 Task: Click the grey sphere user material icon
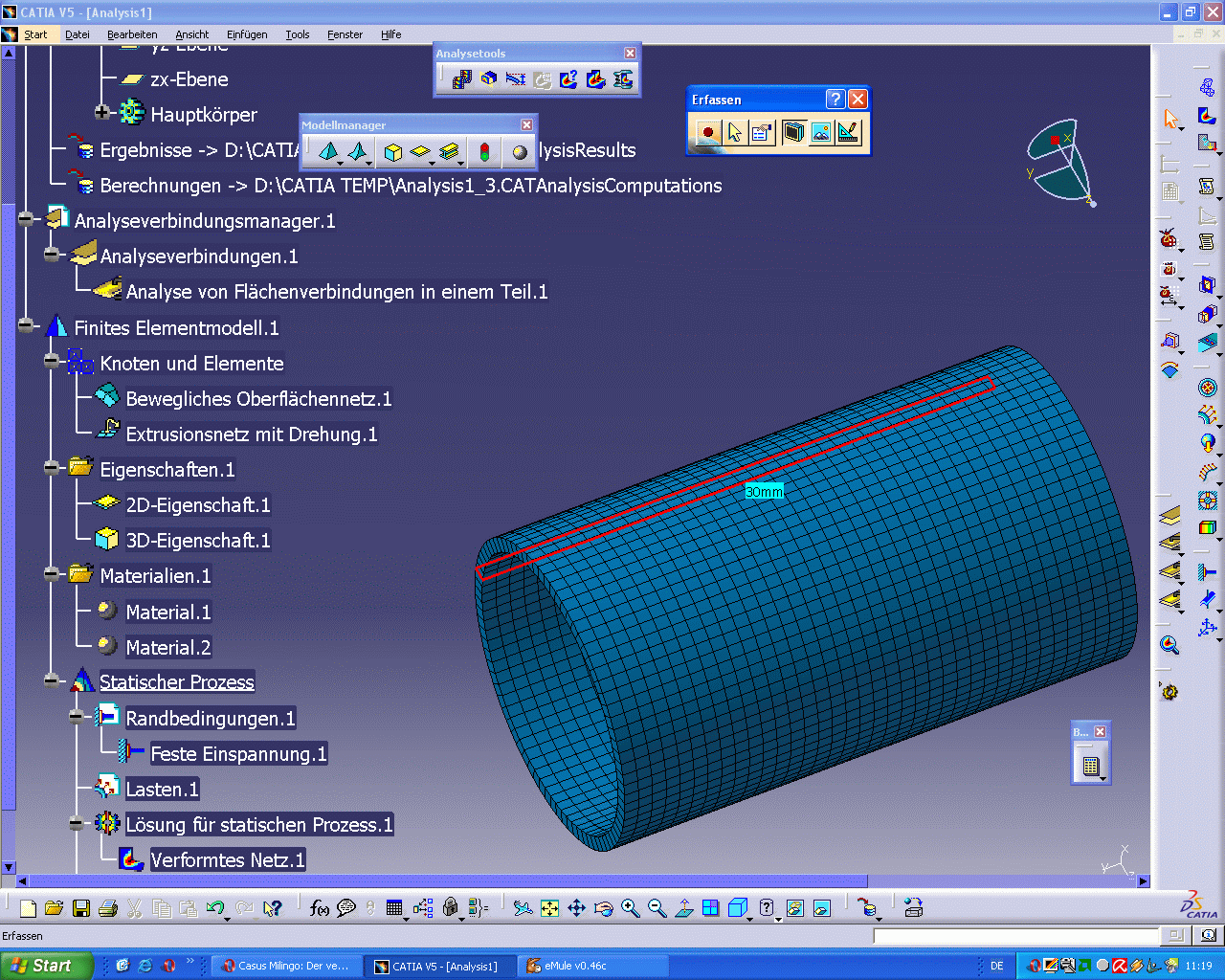point(520,151)
